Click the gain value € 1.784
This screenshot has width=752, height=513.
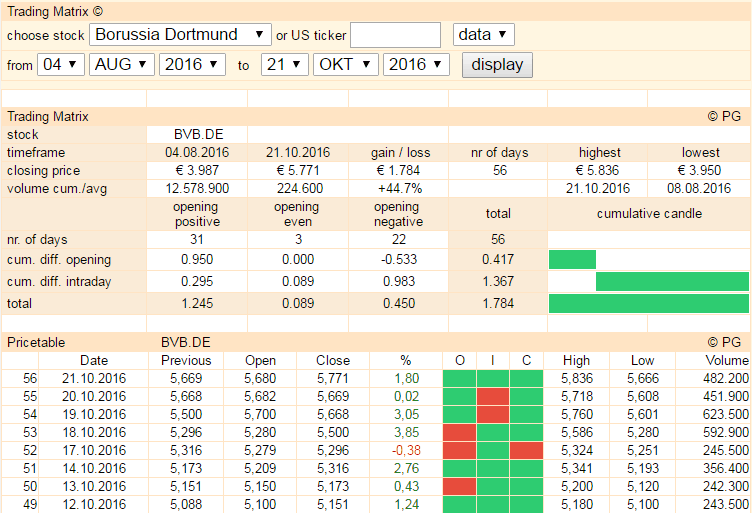click(x=399, y=170)
